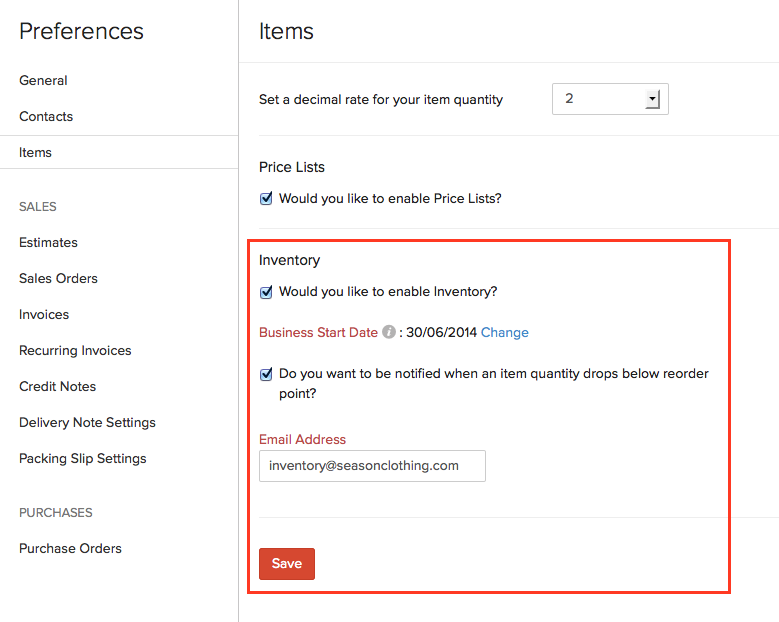Open Estimates settings
Image resolution: width=779 pixels, height=622 pixels.
(x=48, y=242)
